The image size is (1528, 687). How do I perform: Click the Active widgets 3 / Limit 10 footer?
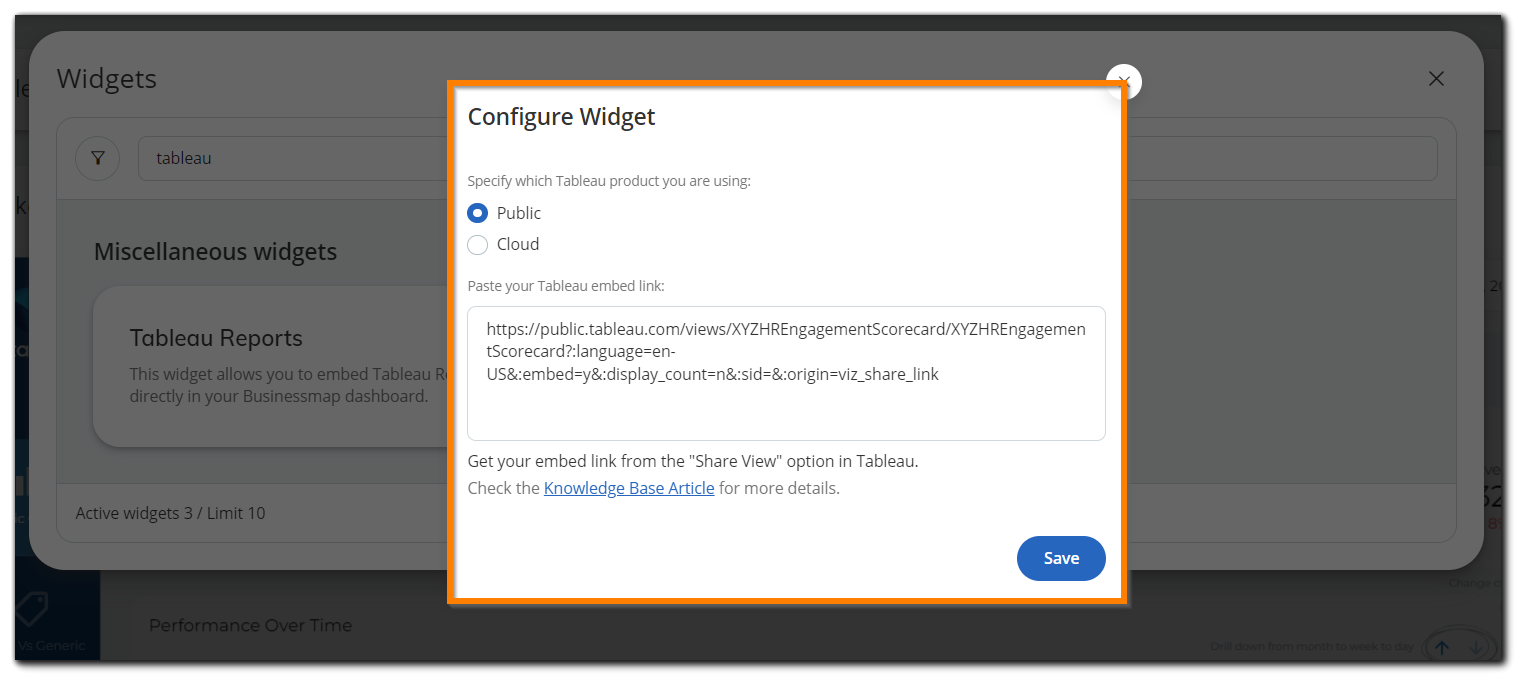point(169,512)
